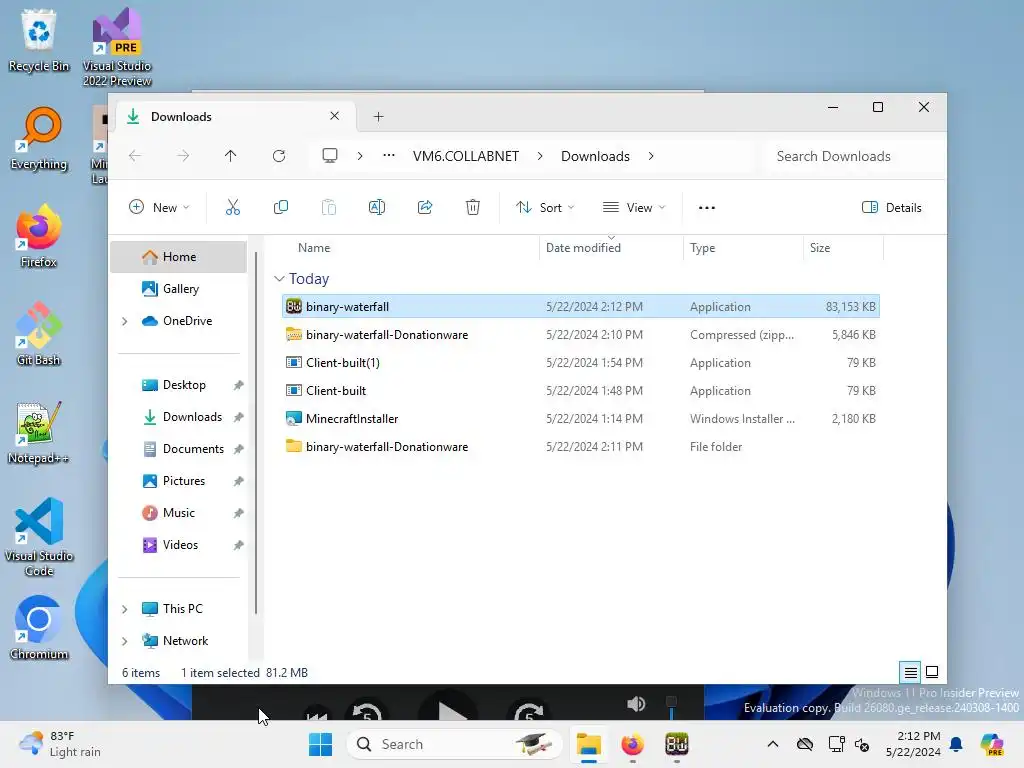Screen dimensions: 1024x768
Task: Click the Forward navigation arrow
Action: click(x=183, y=156)
